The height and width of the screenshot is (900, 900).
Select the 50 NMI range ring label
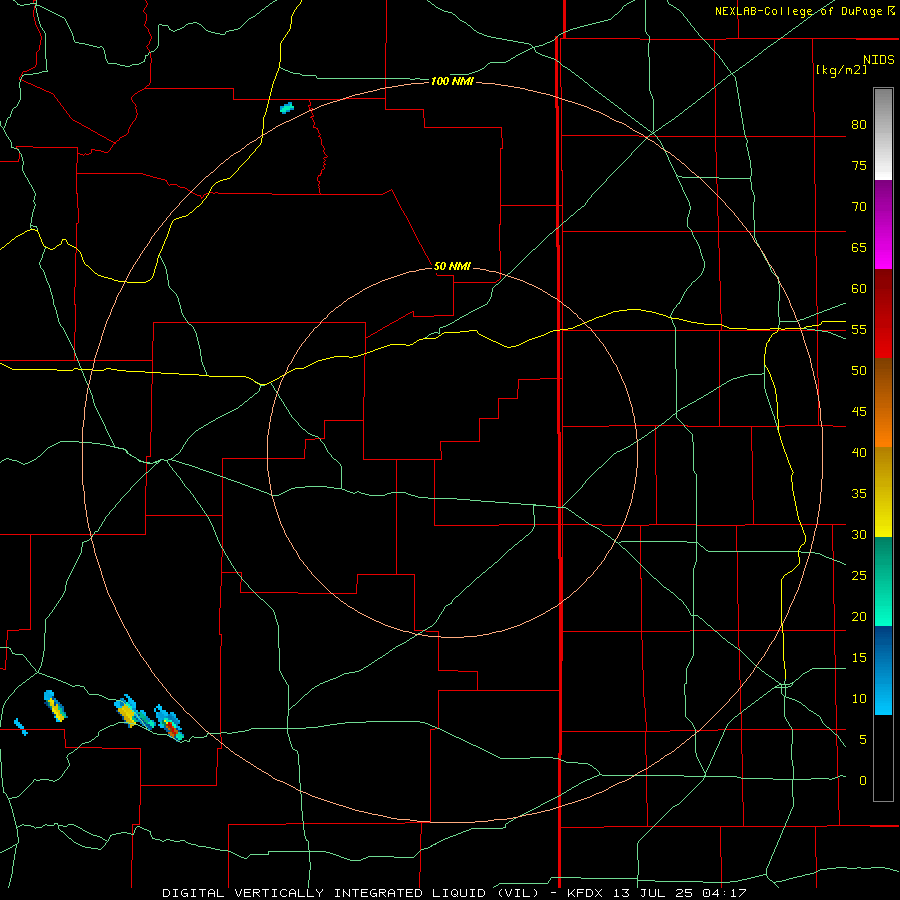click(x=452, y=266)
